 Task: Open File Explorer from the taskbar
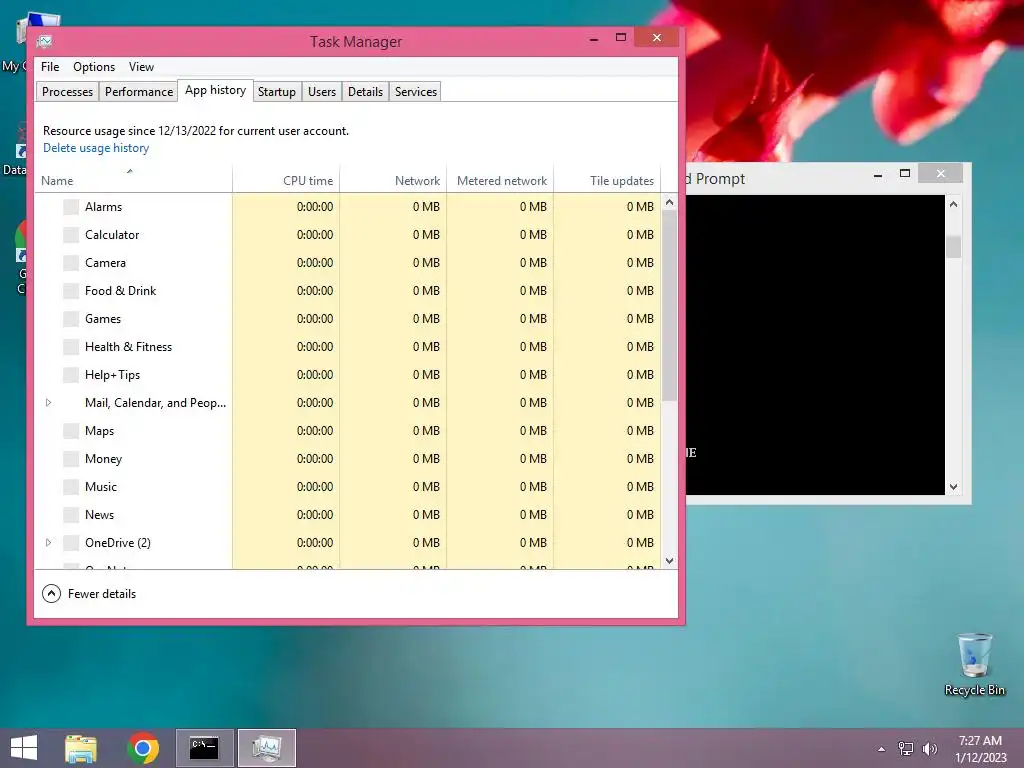point(81,748)
